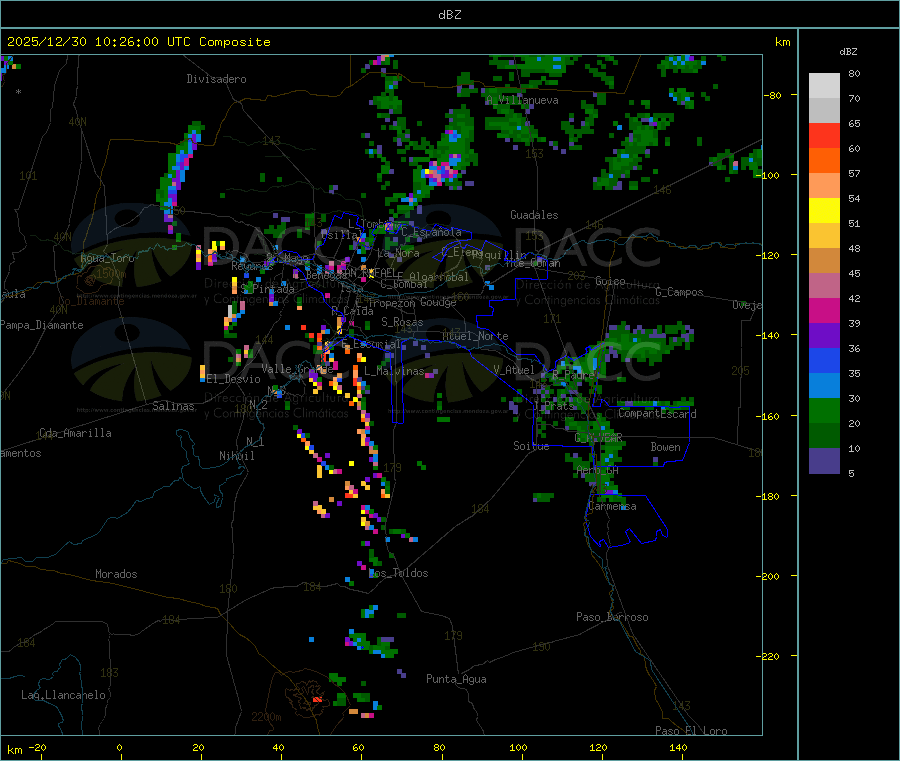
Task: Click the orange 57 dBZ legend swatch
Action: 824,161
